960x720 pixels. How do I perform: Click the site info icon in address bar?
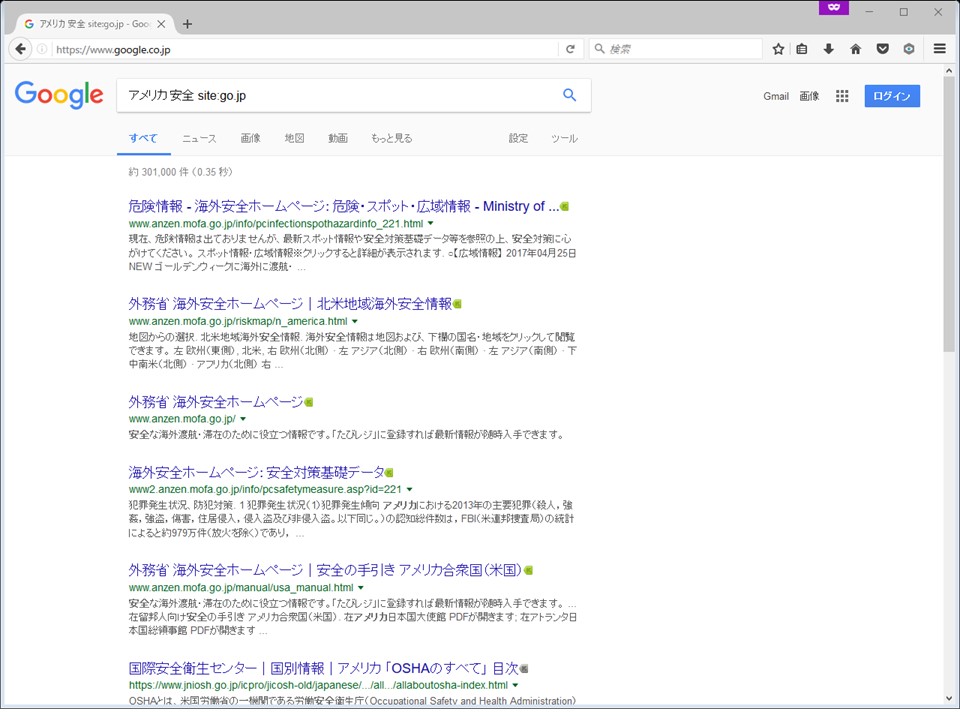(x=42, y=49)
